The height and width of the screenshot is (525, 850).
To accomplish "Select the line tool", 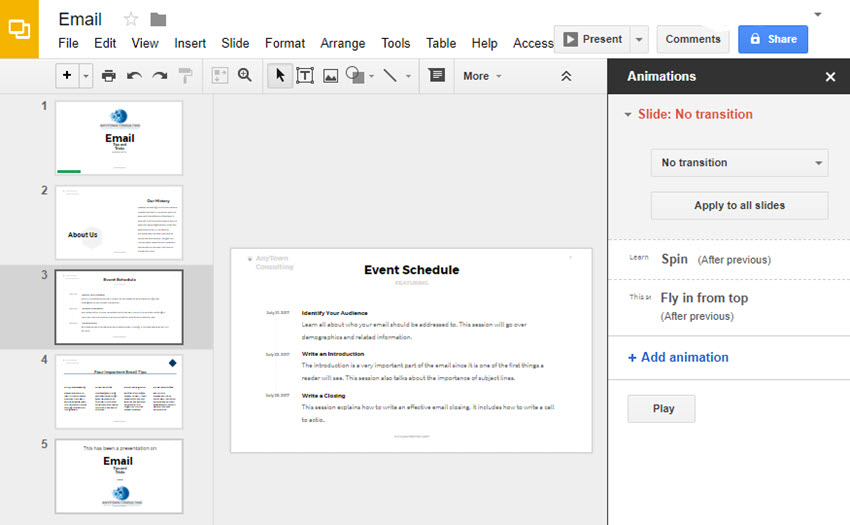I will pyautogui.click(x=390, y=75).
